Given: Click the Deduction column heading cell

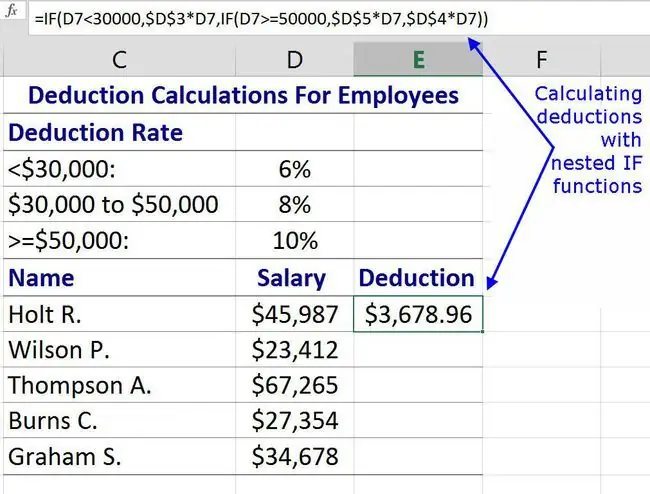Looking at the screenshot, I should pyautogui.click(x=418, y=277).
